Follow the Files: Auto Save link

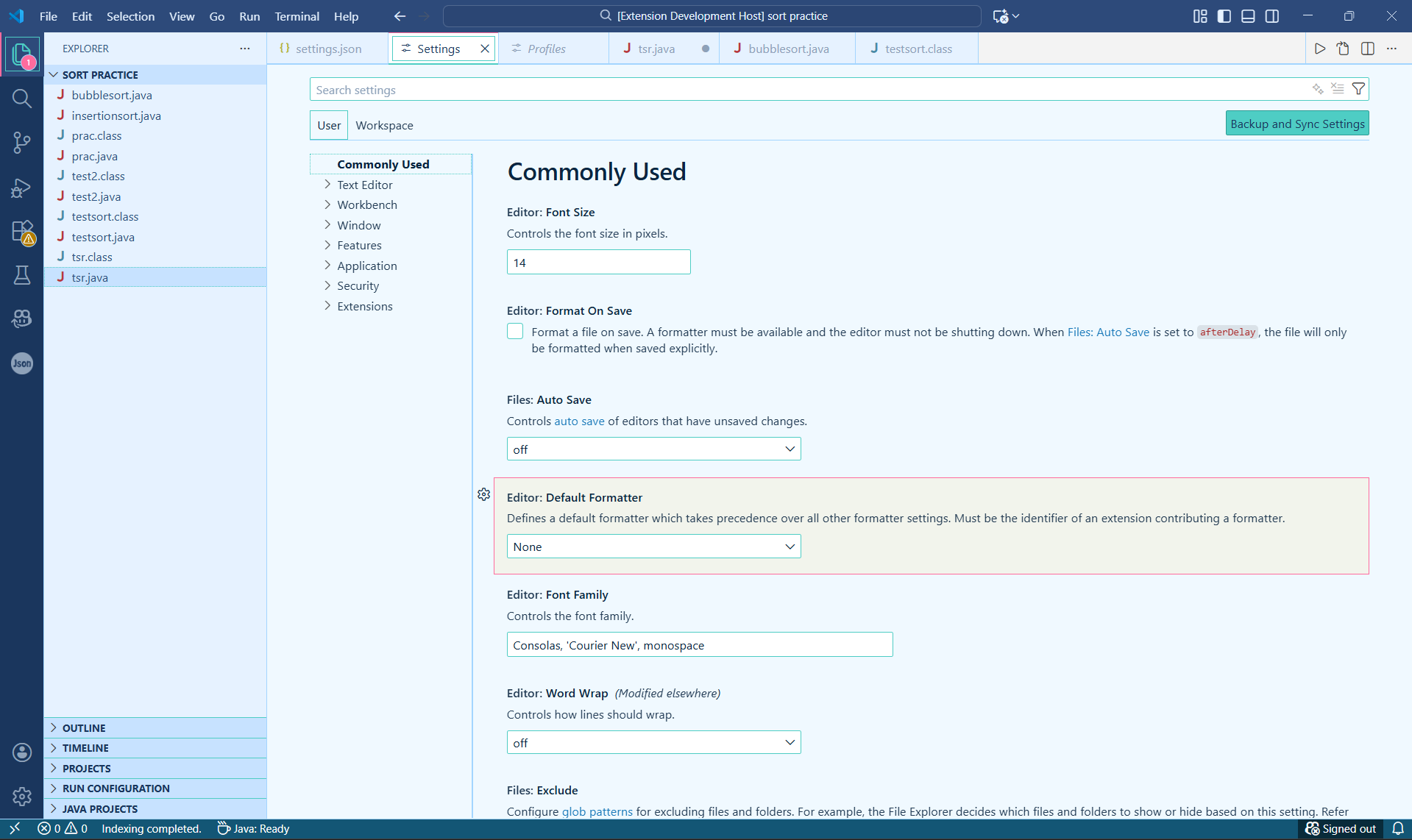(x=1108, y=332)
